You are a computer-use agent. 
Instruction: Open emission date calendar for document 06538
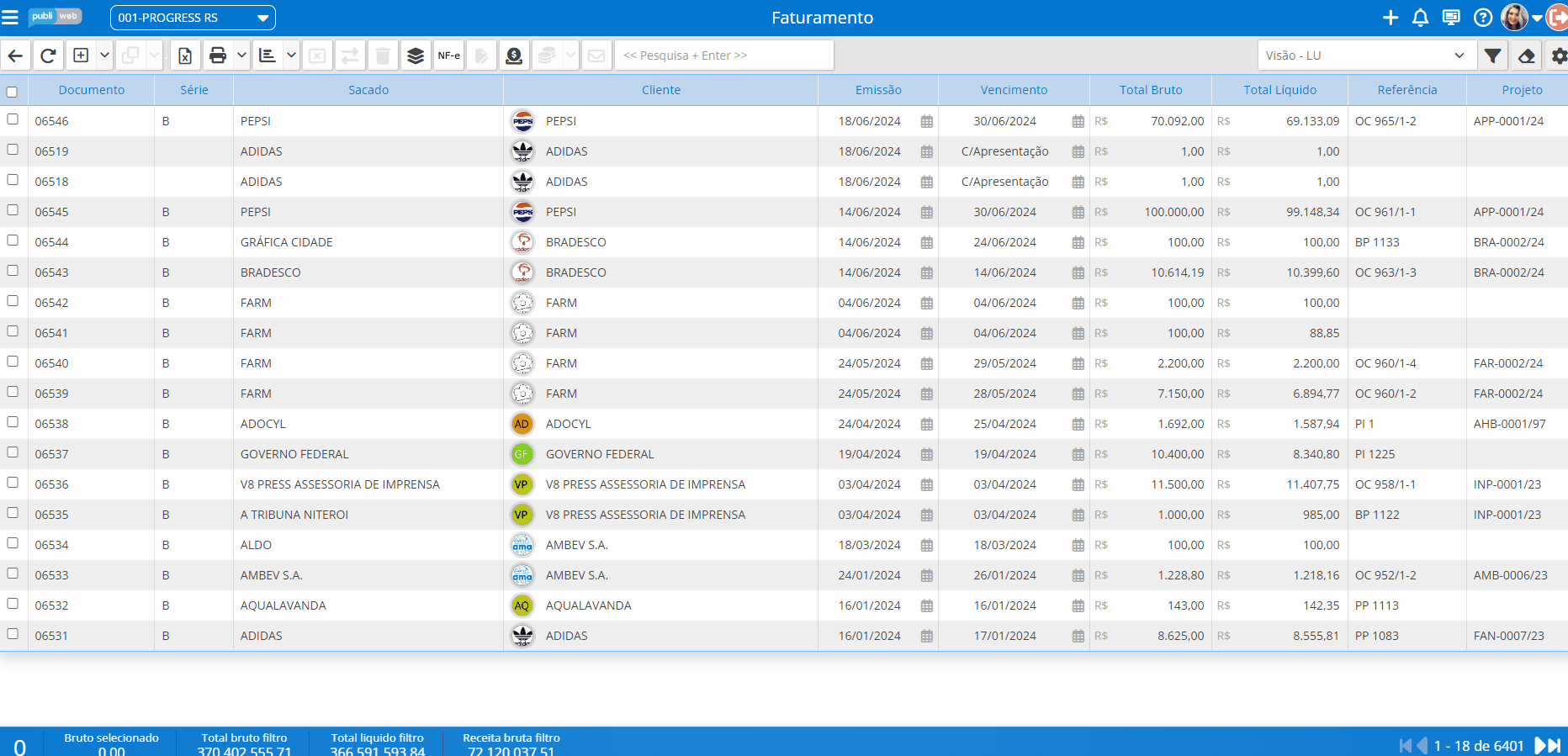pyautogui.click(x=927, y=424)
